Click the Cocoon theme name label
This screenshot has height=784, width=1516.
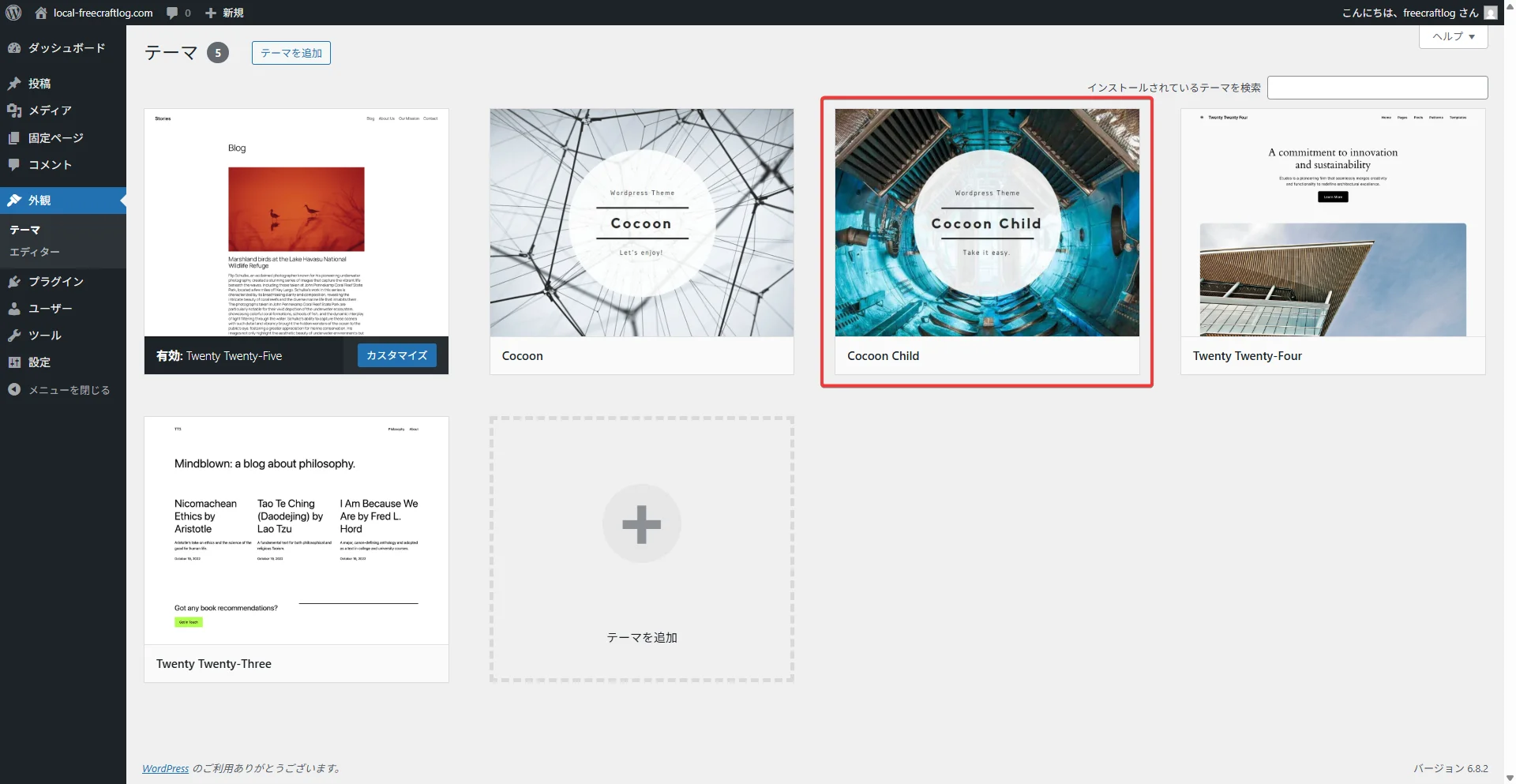(523, 356)
